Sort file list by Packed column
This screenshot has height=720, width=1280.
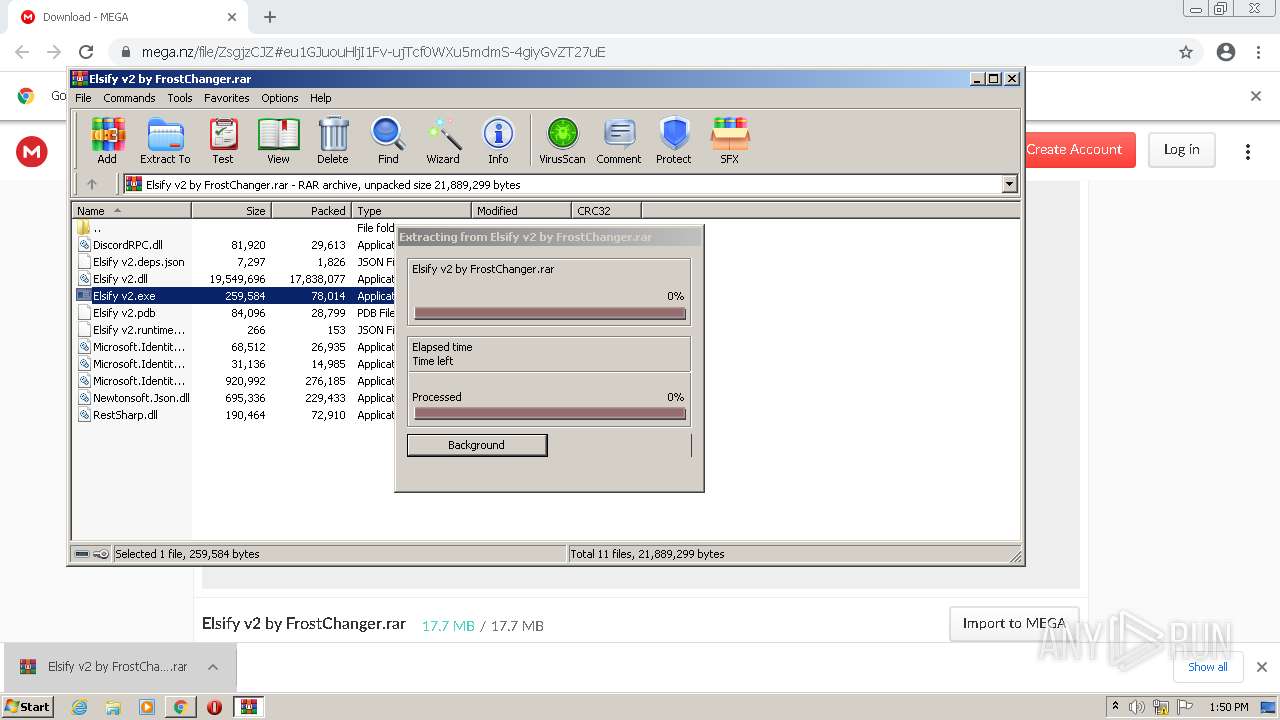311,210
